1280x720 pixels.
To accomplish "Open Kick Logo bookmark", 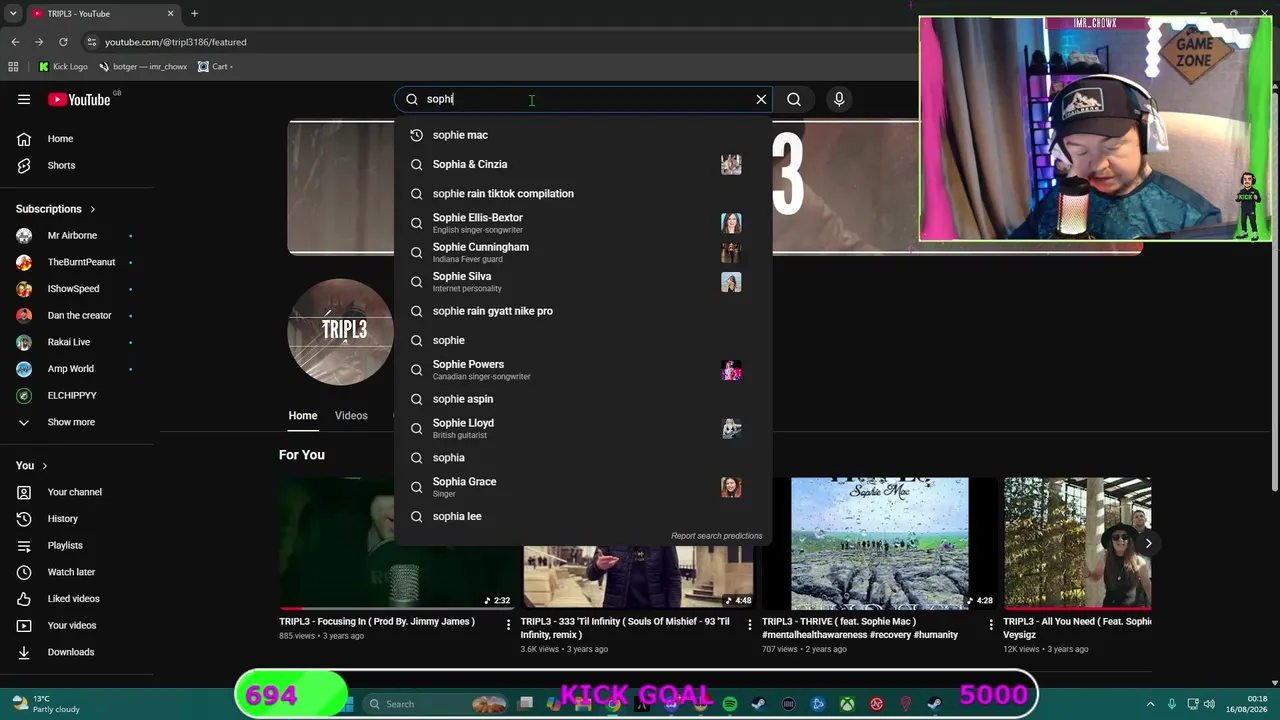I will 63,67.
